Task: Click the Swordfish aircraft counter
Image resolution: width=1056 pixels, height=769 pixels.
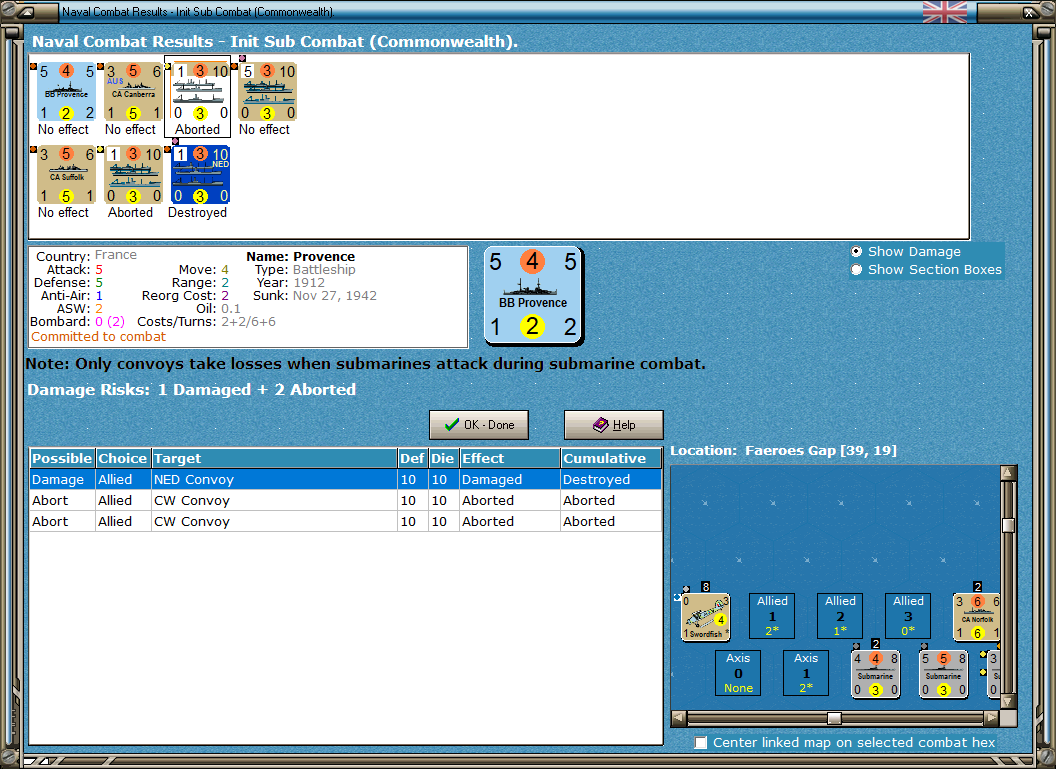Action: 705,616
